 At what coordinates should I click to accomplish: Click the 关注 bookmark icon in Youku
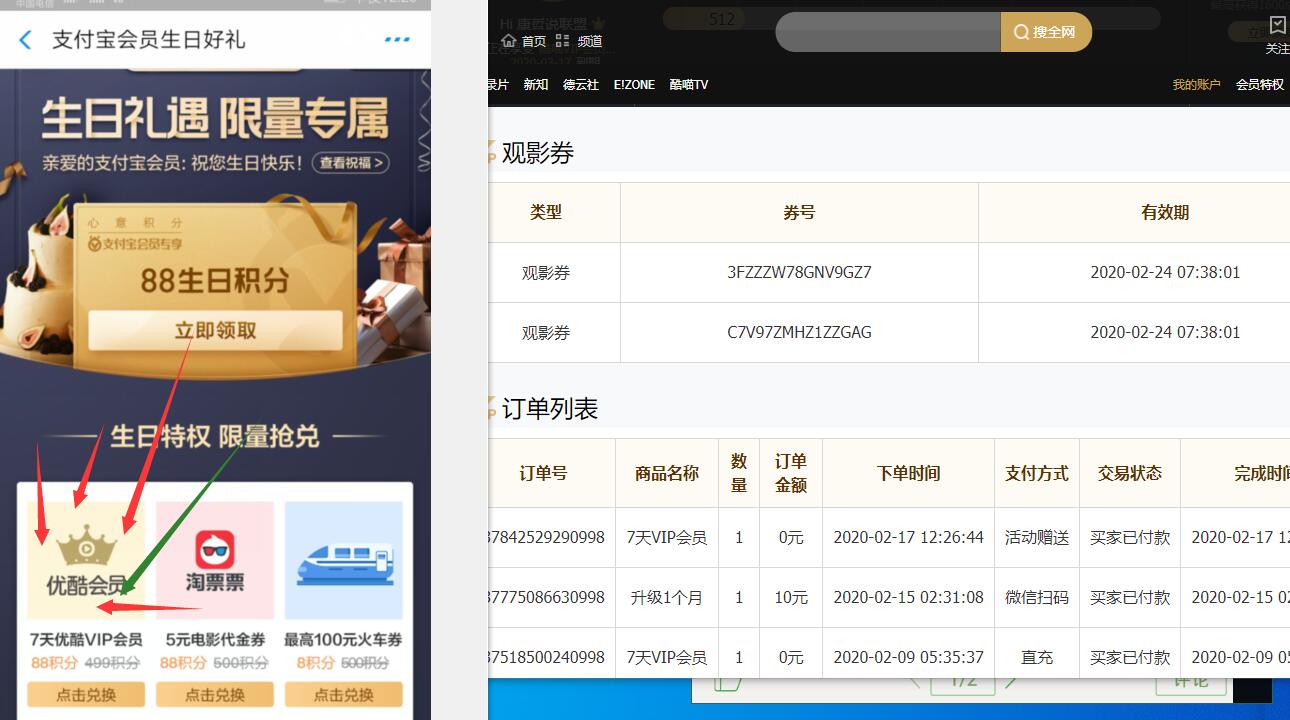(1278, 25)
